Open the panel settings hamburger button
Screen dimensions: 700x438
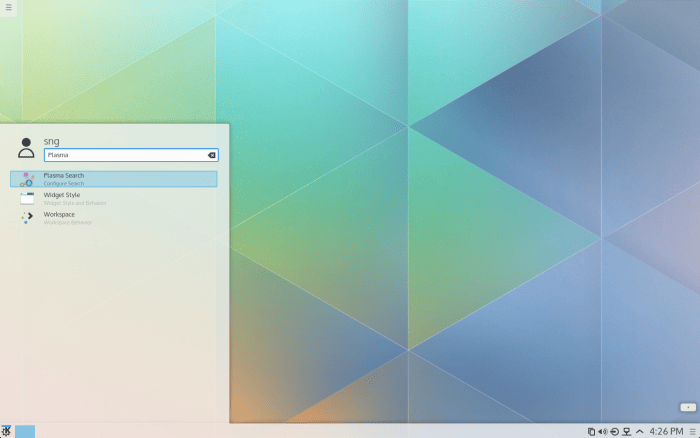(692, 431)
